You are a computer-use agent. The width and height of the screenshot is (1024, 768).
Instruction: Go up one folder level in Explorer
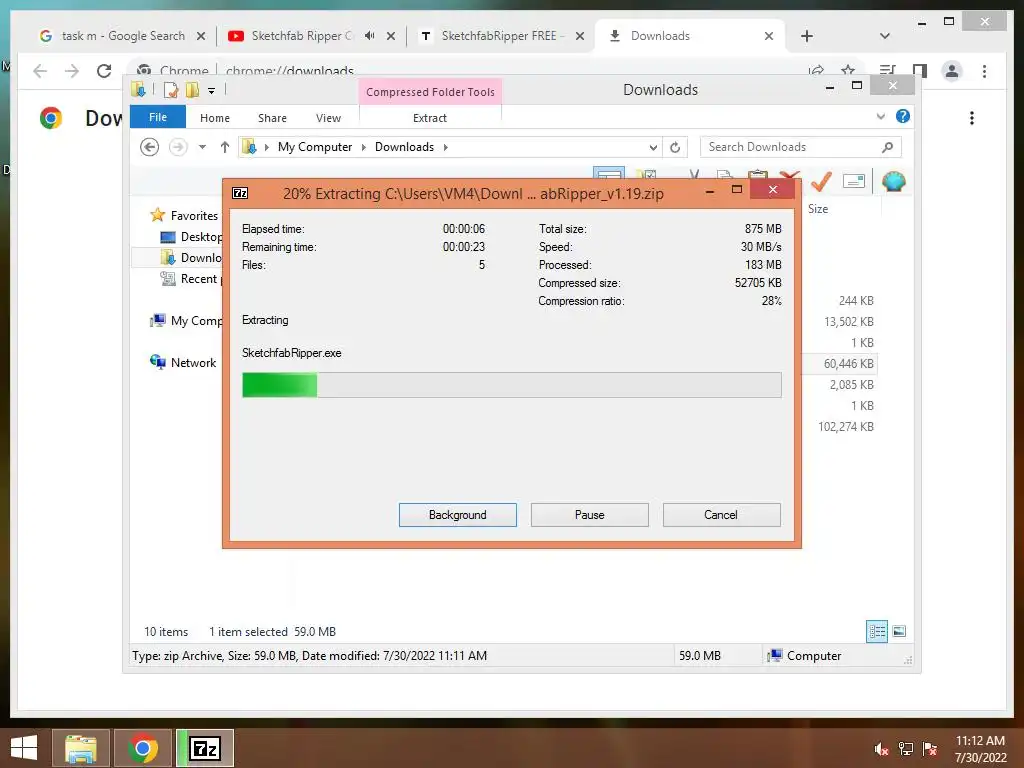225,147
